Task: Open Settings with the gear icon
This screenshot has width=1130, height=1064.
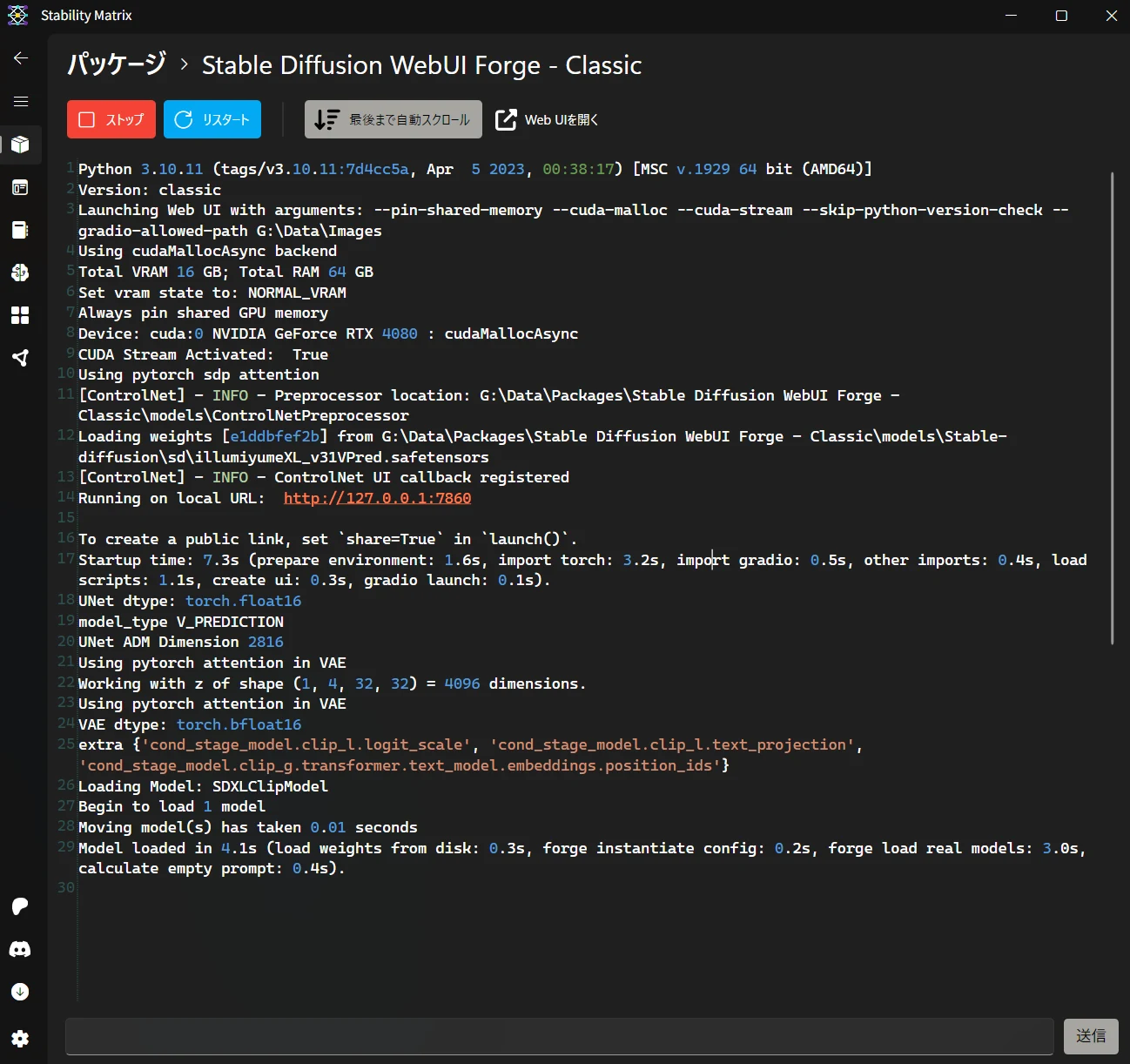Action: [x=21, y=1038]
